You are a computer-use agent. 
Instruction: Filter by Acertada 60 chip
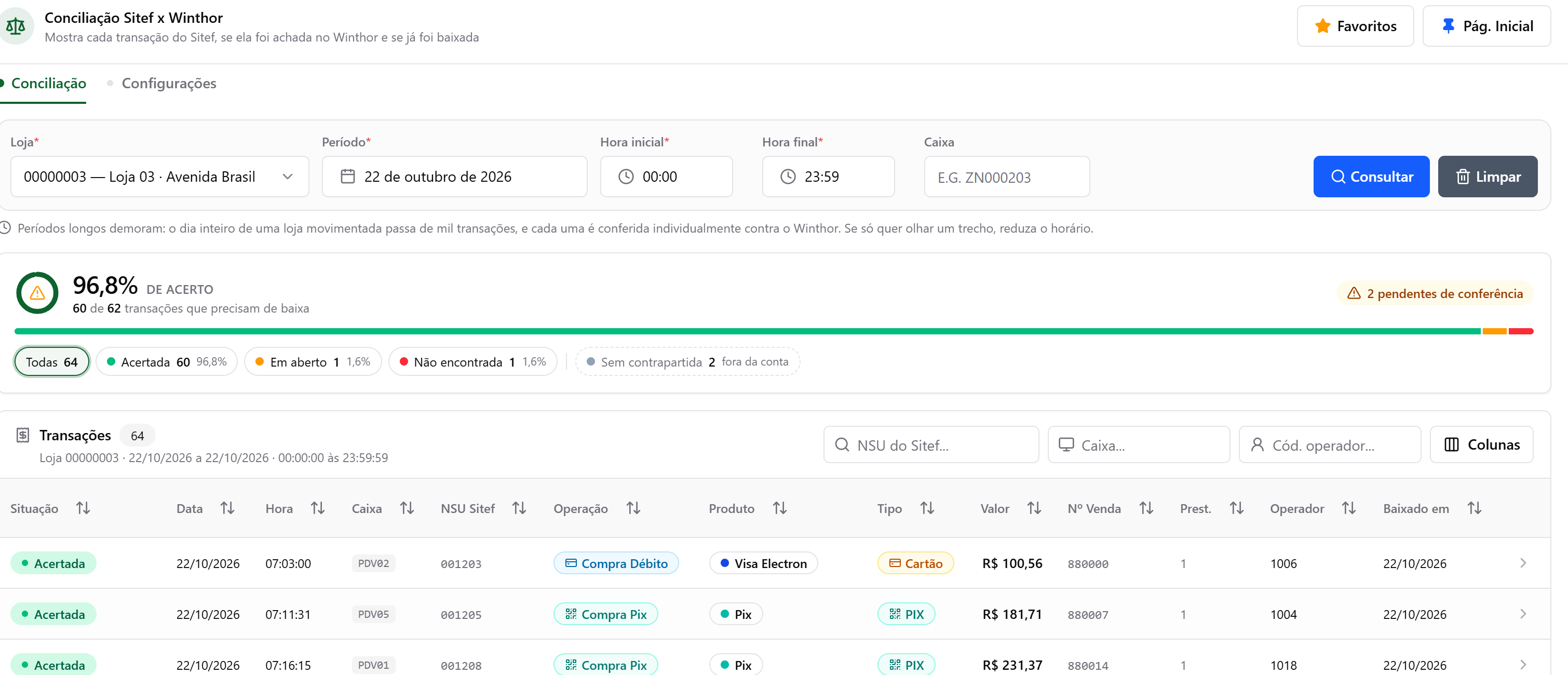pos(167,361)
